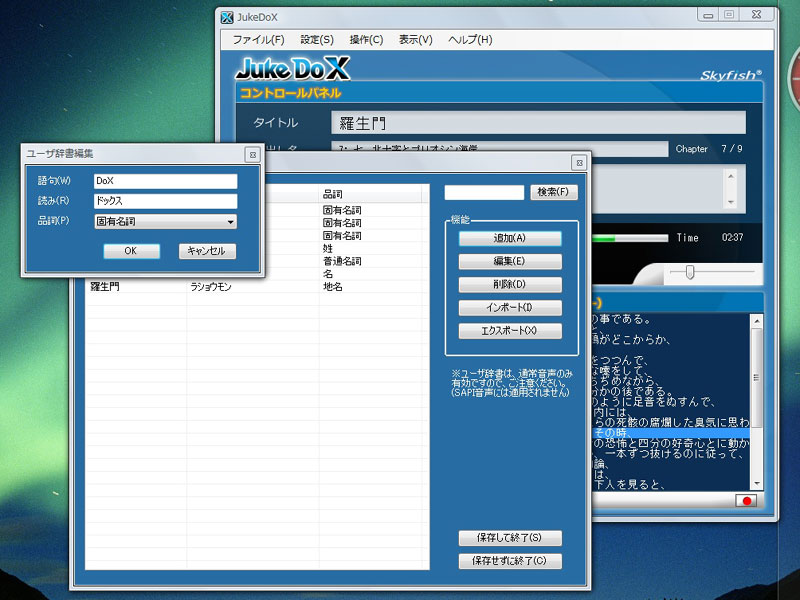The image size is (800, 600).
Task: Click the ラショウモン reading cell
Action: pyautogui.click(x=211, y=287)
